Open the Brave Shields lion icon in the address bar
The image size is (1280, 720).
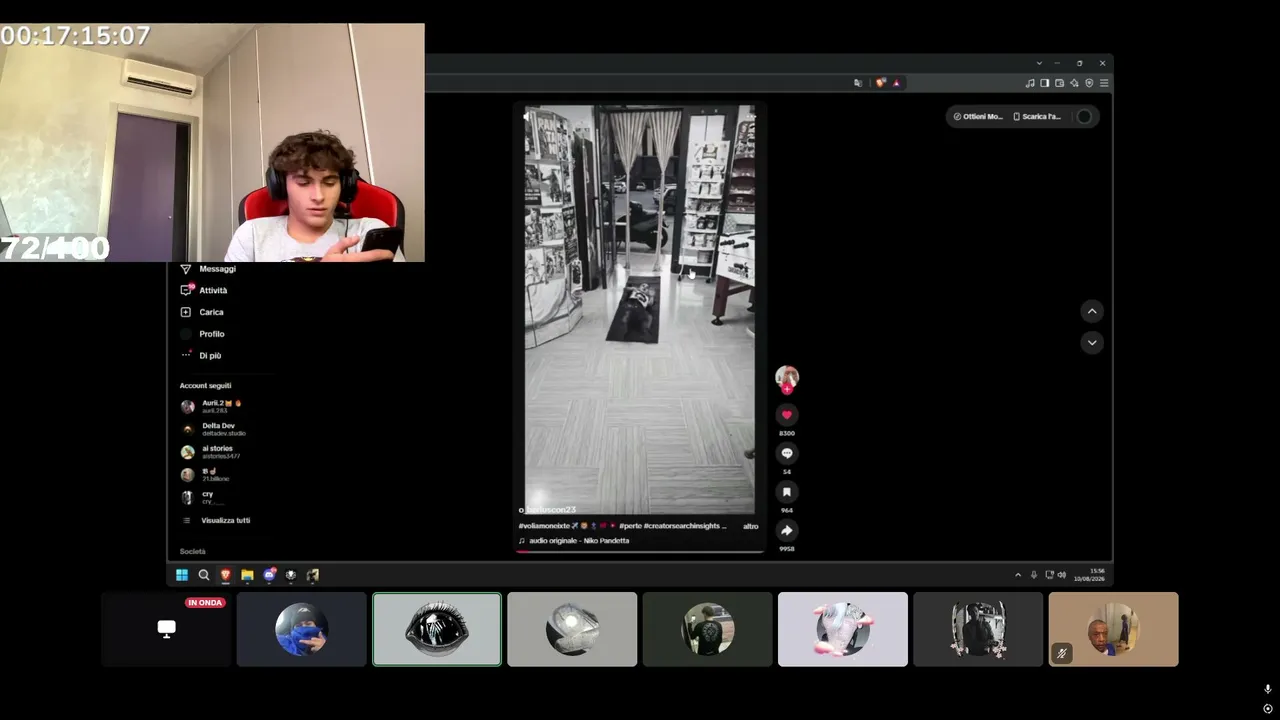(x=880, y=83)
